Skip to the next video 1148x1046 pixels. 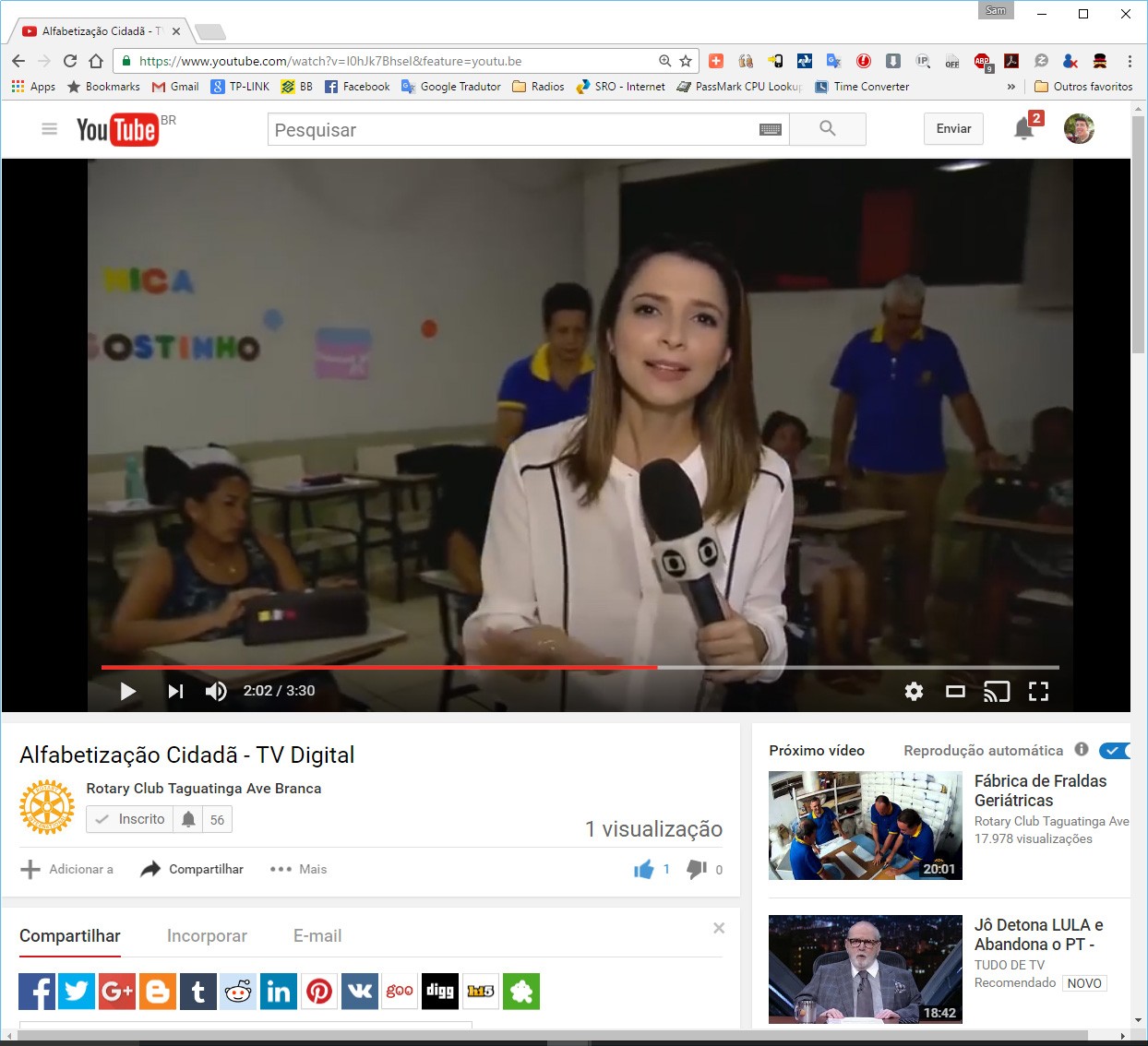coord(175,691)
